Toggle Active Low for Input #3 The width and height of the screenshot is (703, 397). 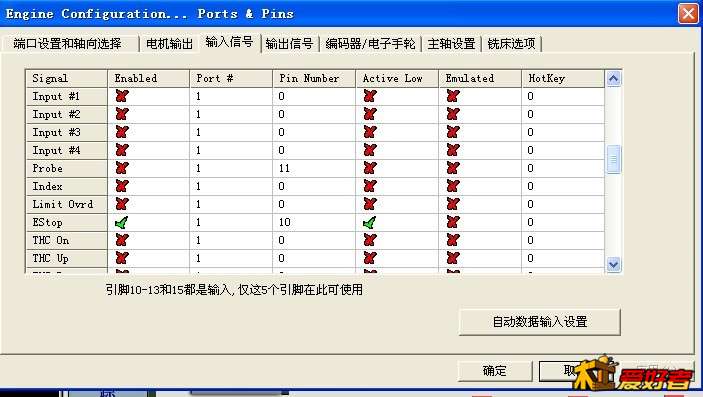point(370,132)
